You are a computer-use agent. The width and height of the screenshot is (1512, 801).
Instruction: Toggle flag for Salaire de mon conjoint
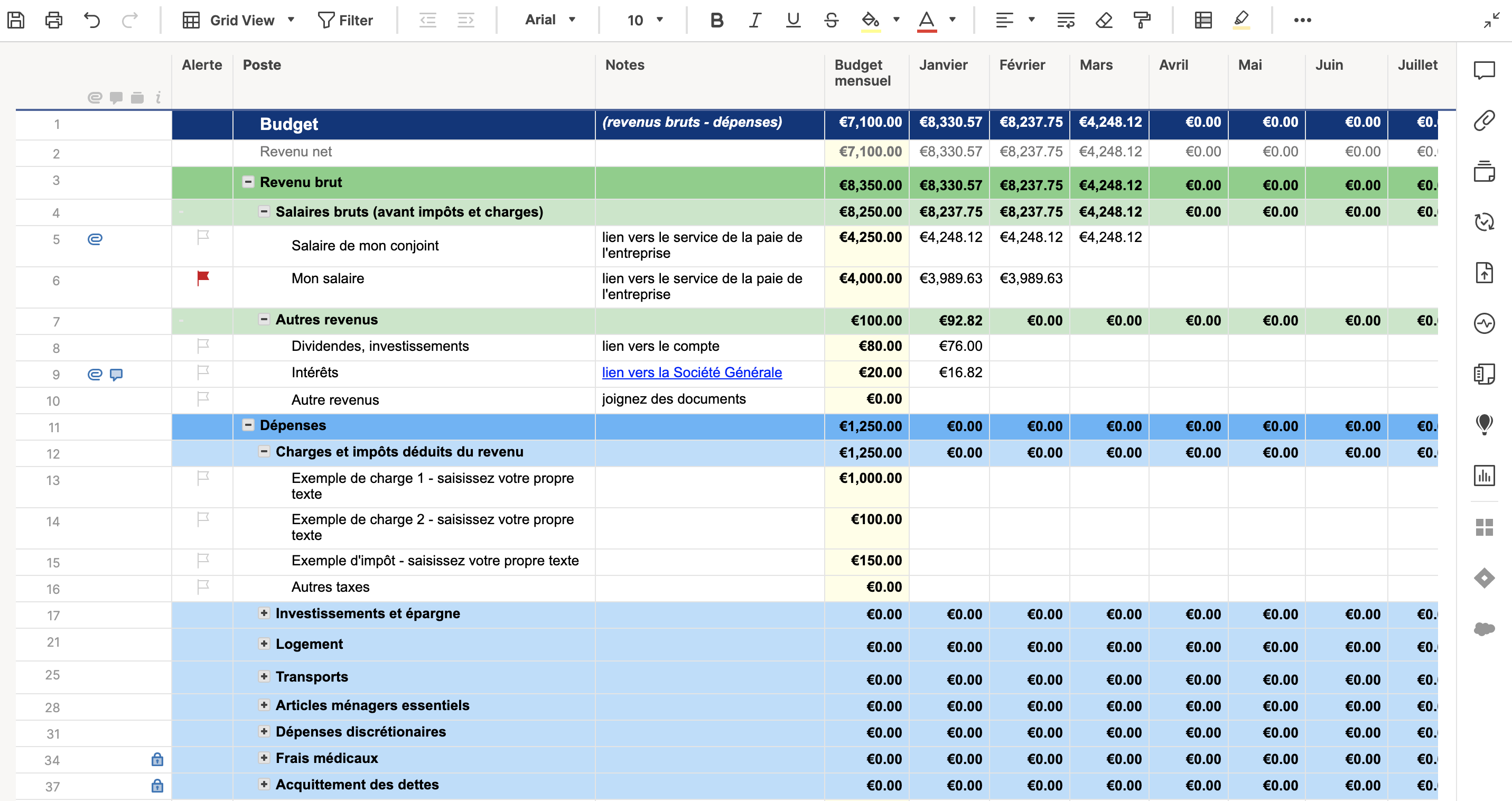(x=203, y=238)
